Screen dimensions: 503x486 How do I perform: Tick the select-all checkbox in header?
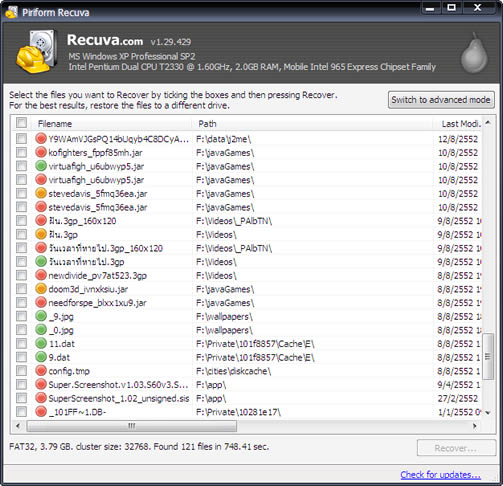(21, 123)
